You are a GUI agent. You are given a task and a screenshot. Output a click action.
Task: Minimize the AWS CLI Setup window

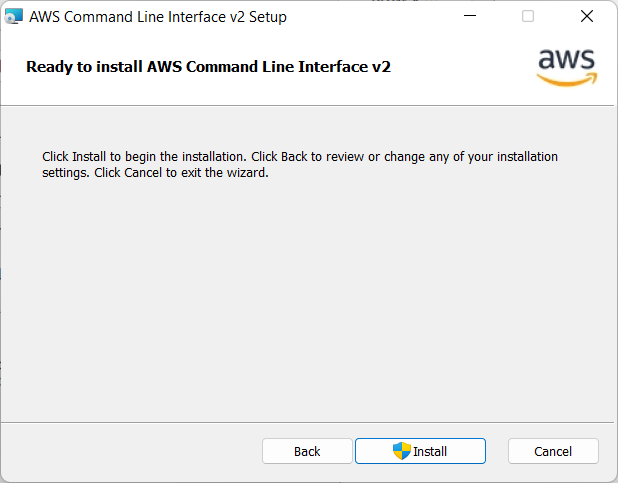[x=469, y=16]
